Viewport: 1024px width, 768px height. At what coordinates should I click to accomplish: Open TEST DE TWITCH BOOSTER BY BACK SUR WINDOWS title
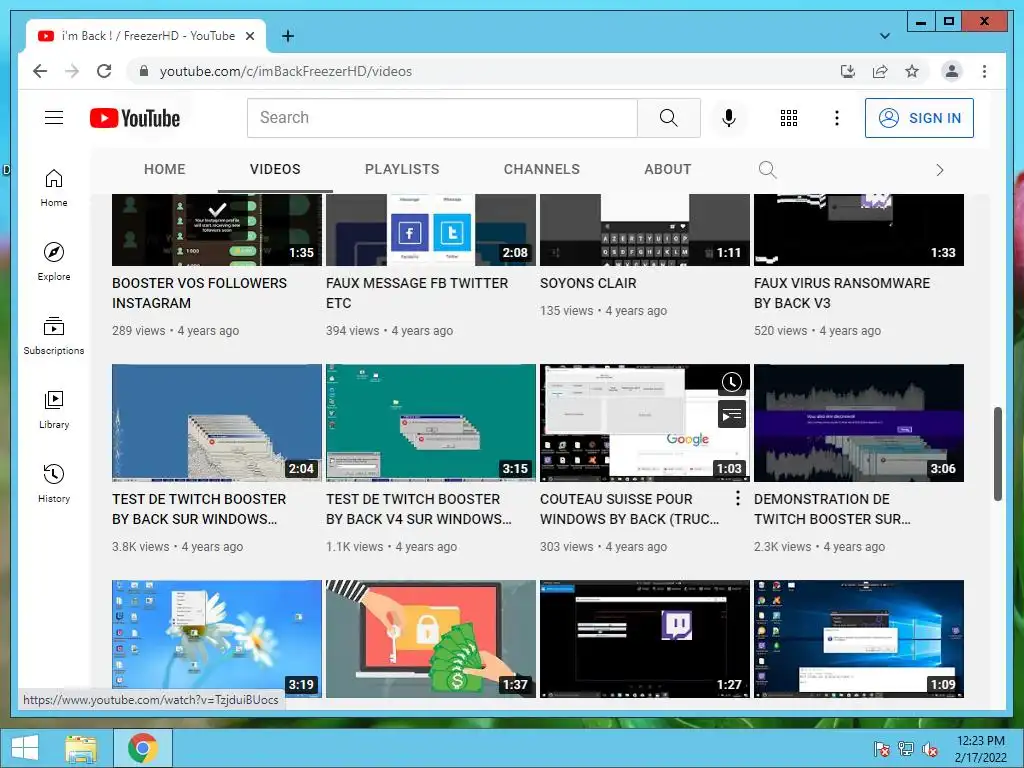click(199, 509)
